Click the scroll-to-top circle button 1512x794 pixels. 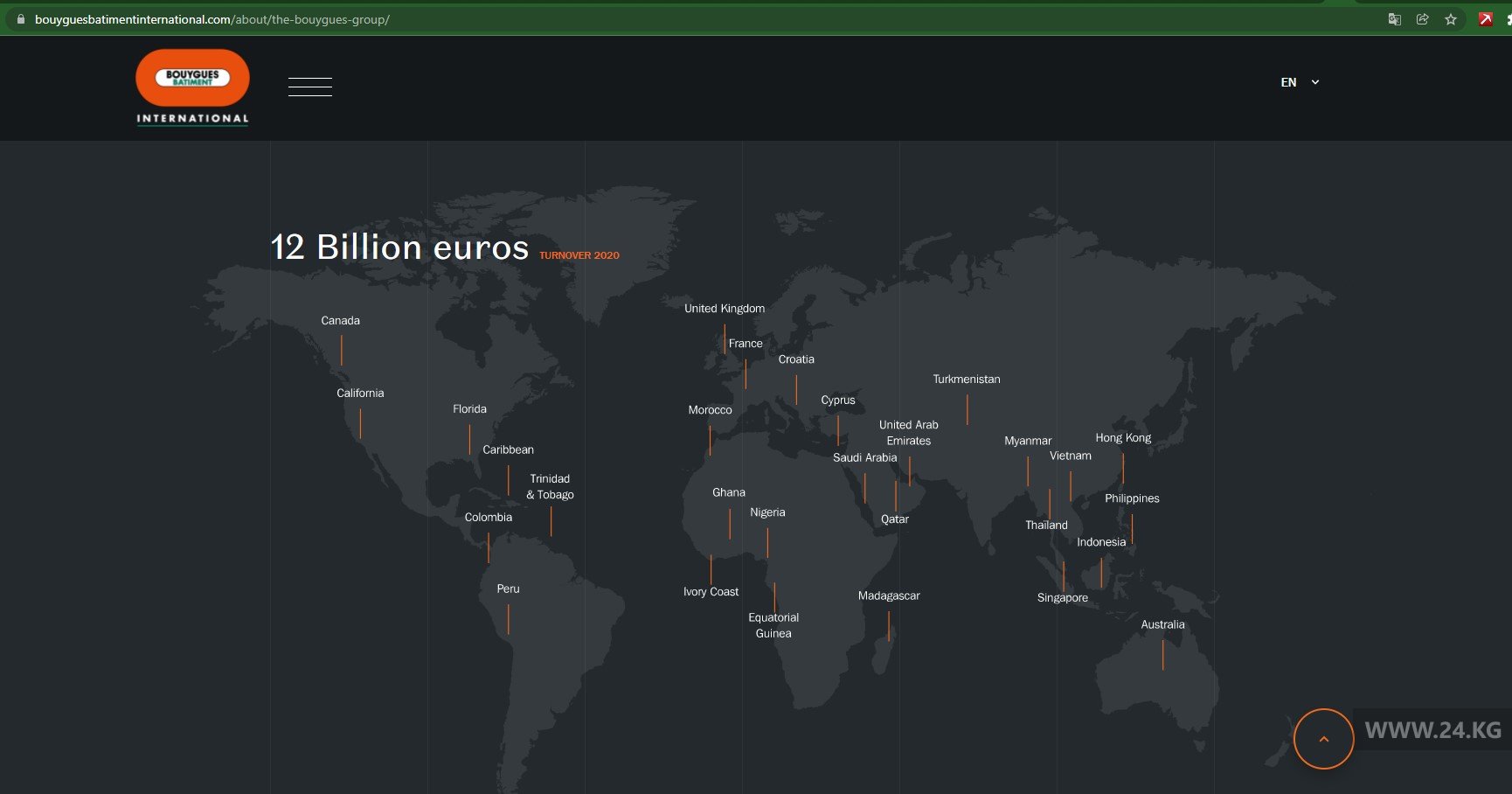pyautogui.click(x=1323, y=739)
